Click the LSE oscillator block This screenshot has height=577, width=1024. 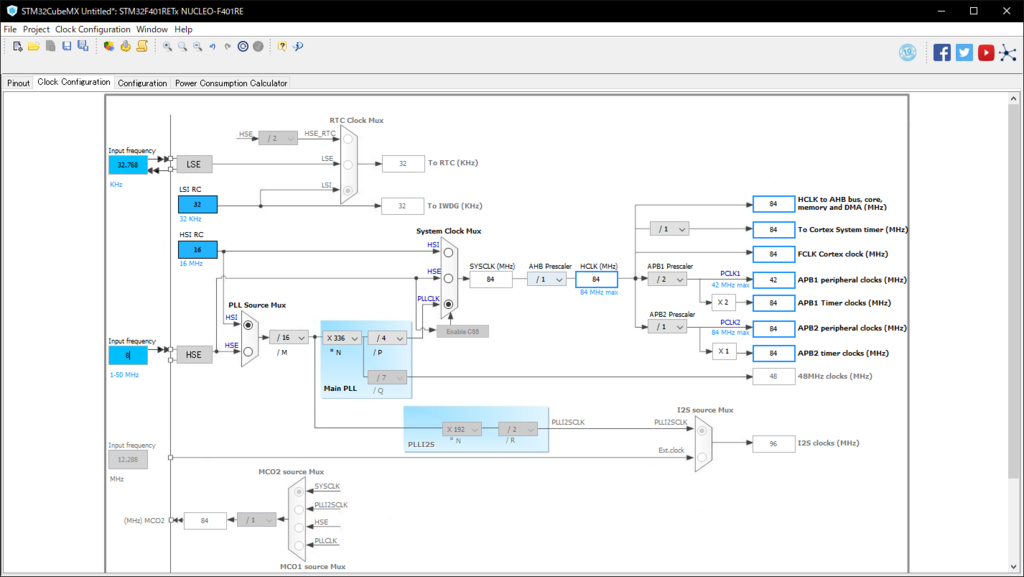(194, 164)
